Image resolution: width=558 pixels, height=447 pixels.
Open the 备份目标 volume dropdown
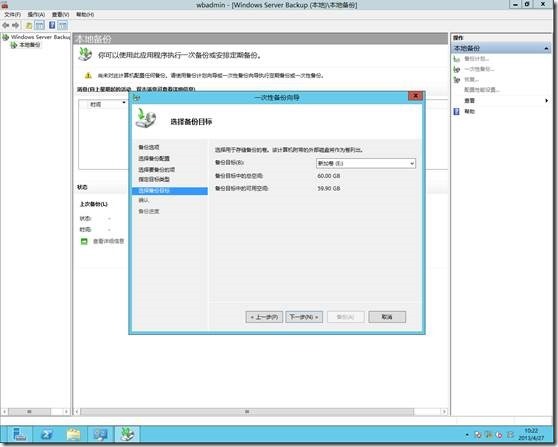(x=366, y=164)
